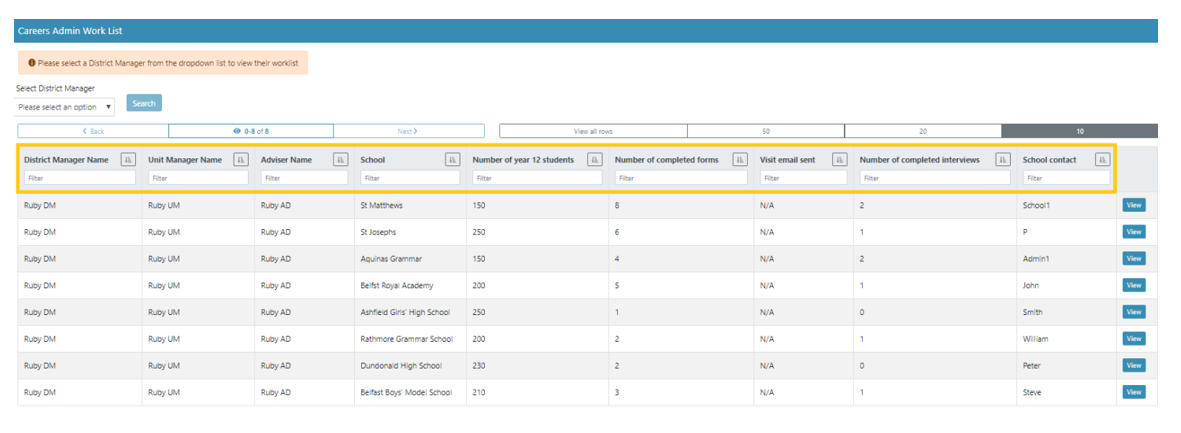Click school contact Steve

[x=1032, y=392]
